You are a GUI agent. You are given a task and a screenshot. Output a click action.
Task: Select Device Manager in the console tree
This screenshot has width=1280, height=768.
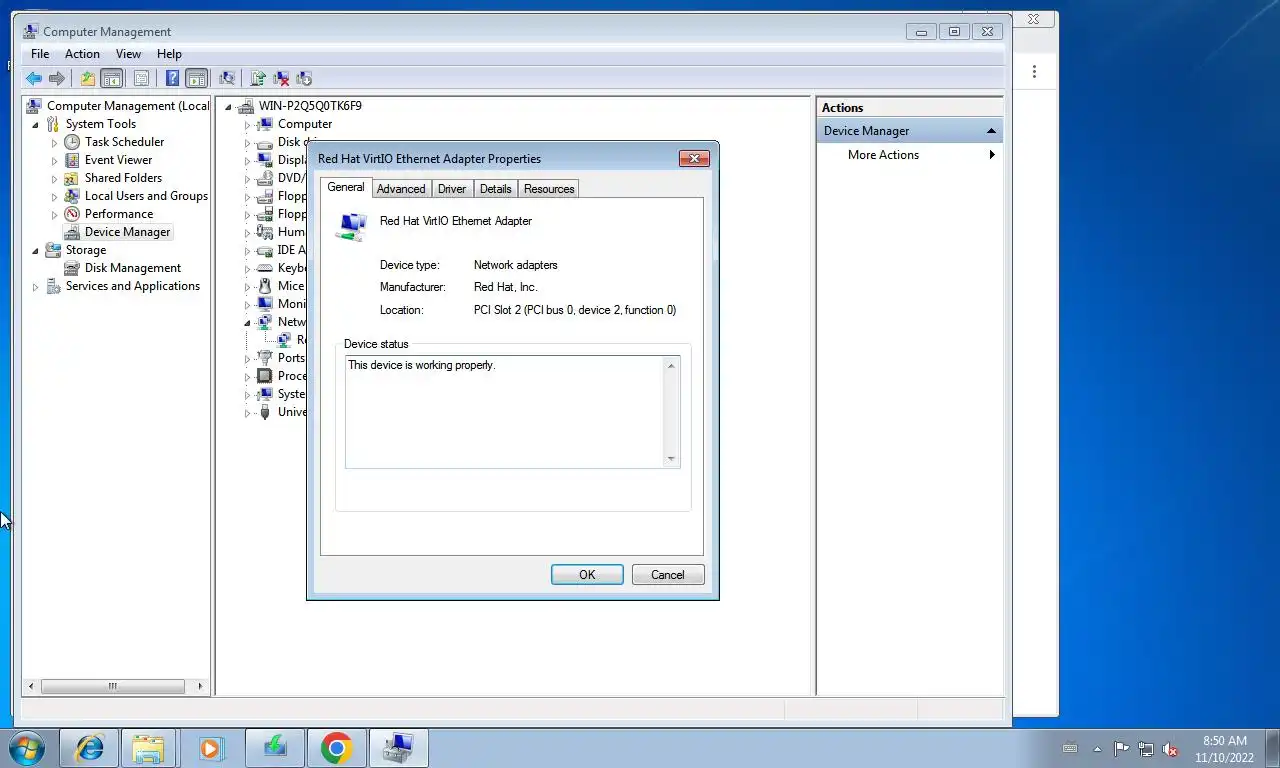(x=127, y=232)
